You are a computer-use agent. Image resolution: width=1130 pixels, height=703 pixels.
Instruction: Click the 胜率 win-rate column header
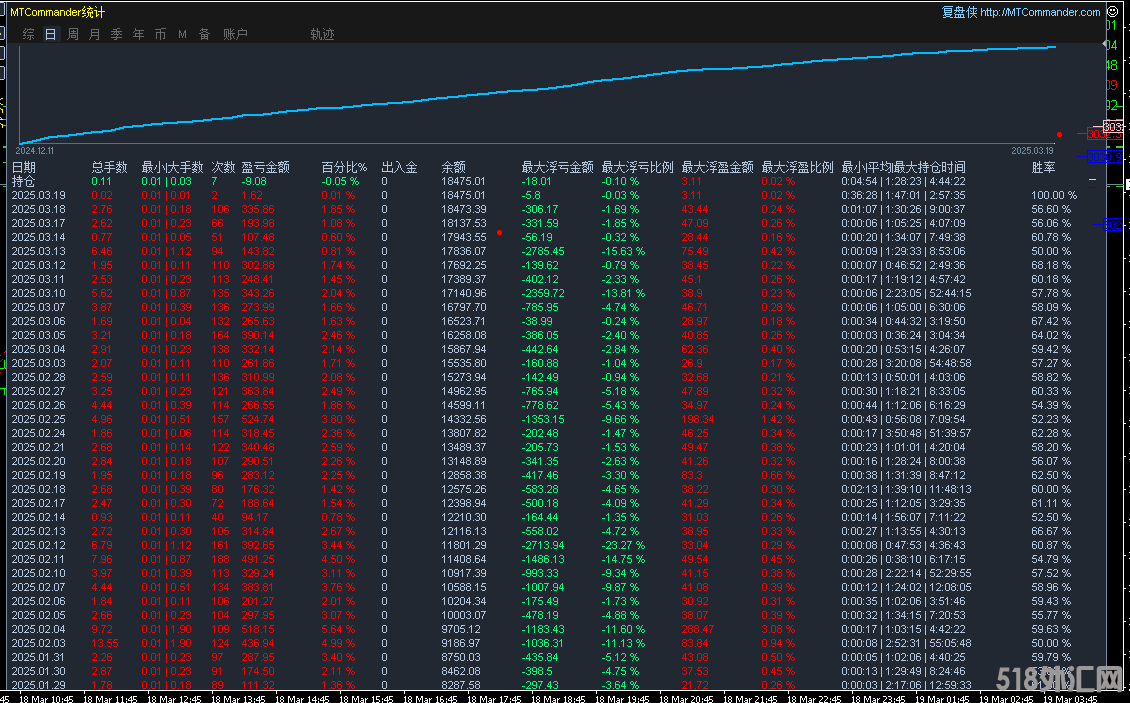point(1044,167)
